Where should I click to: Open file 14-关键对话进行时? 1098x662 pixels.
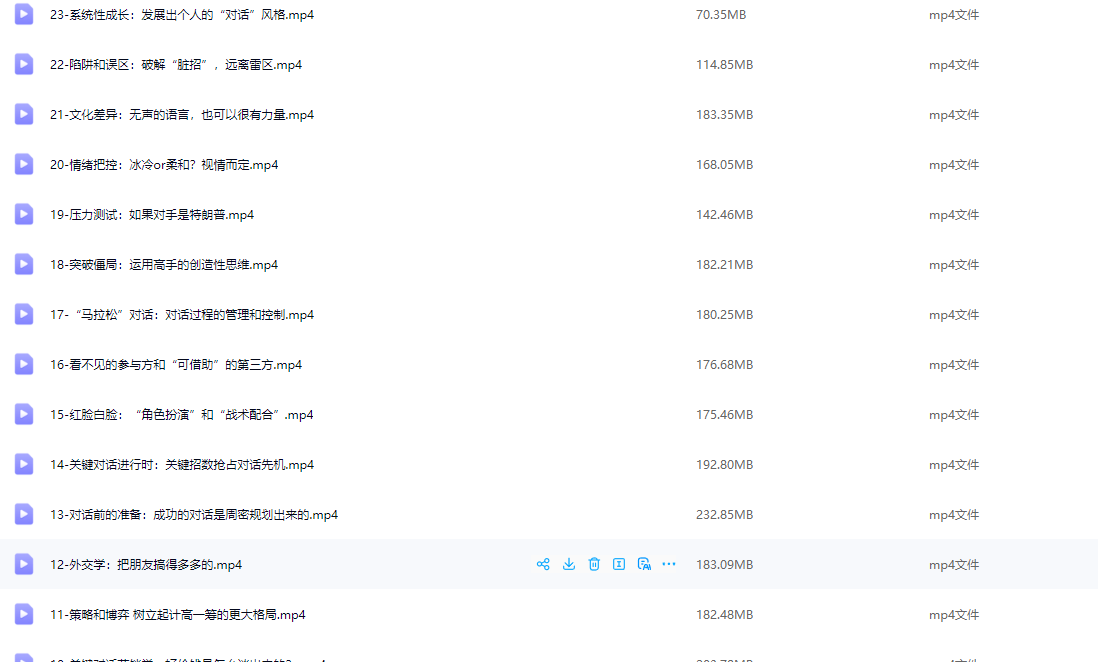[175, 464]
